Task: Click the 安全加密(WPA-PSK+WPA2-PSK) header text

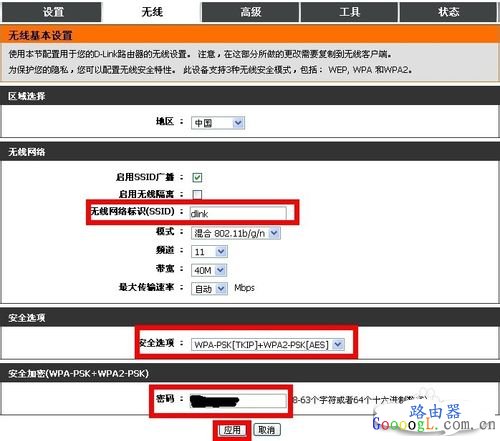Action: [78, 373]
